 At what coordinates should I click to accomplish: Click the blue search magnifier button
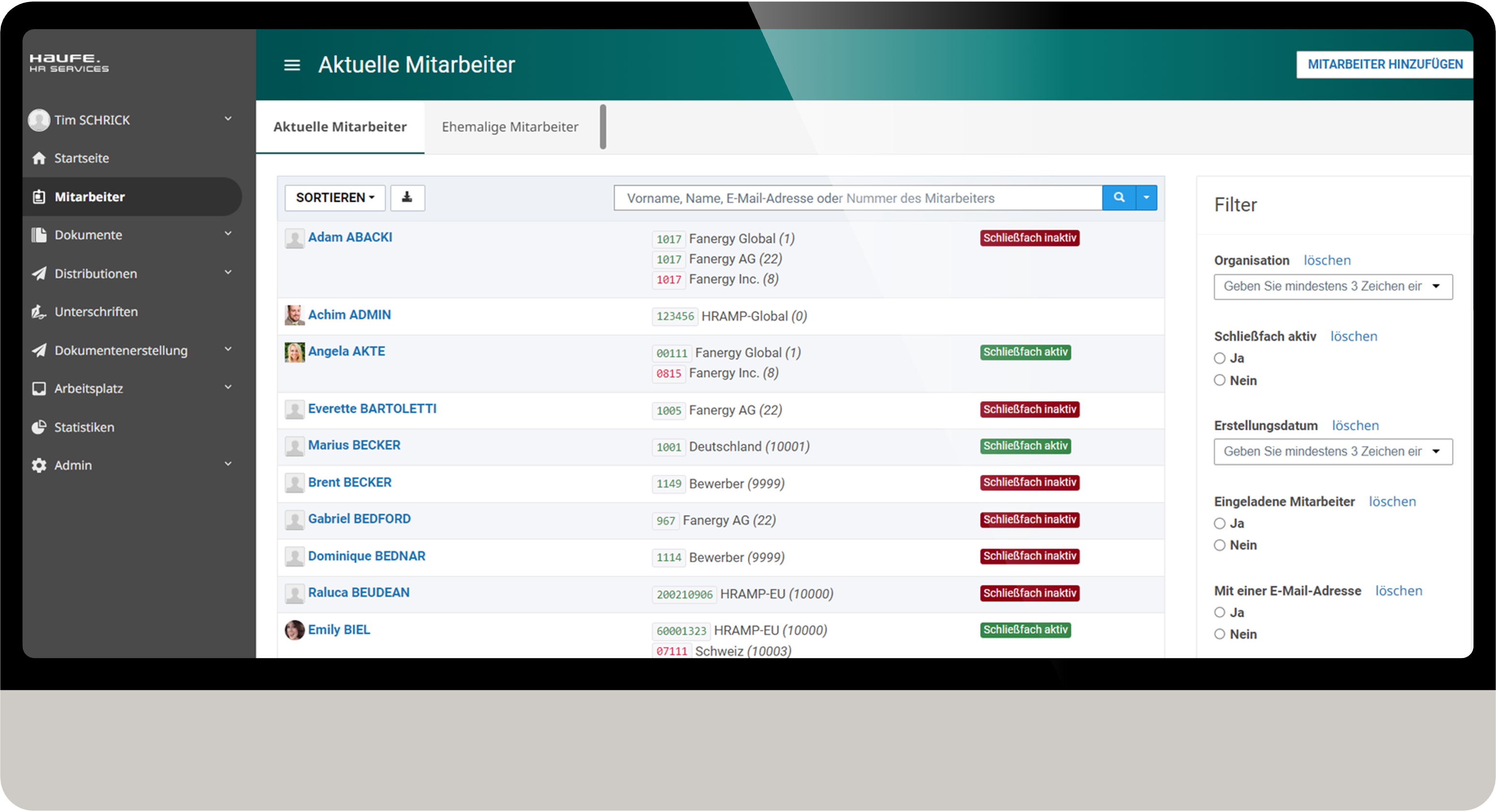point(1119,198)
